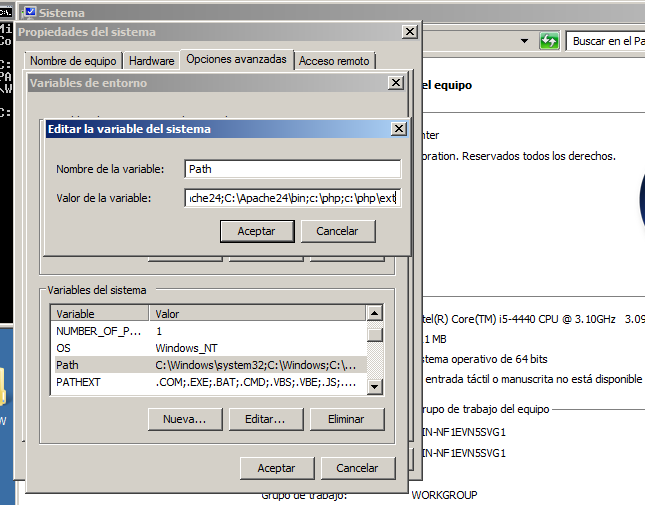Open the 'Acceso remoto' tab
Image resolution: width=645 pixels, height=505 pixels.
tap(334, 61)
